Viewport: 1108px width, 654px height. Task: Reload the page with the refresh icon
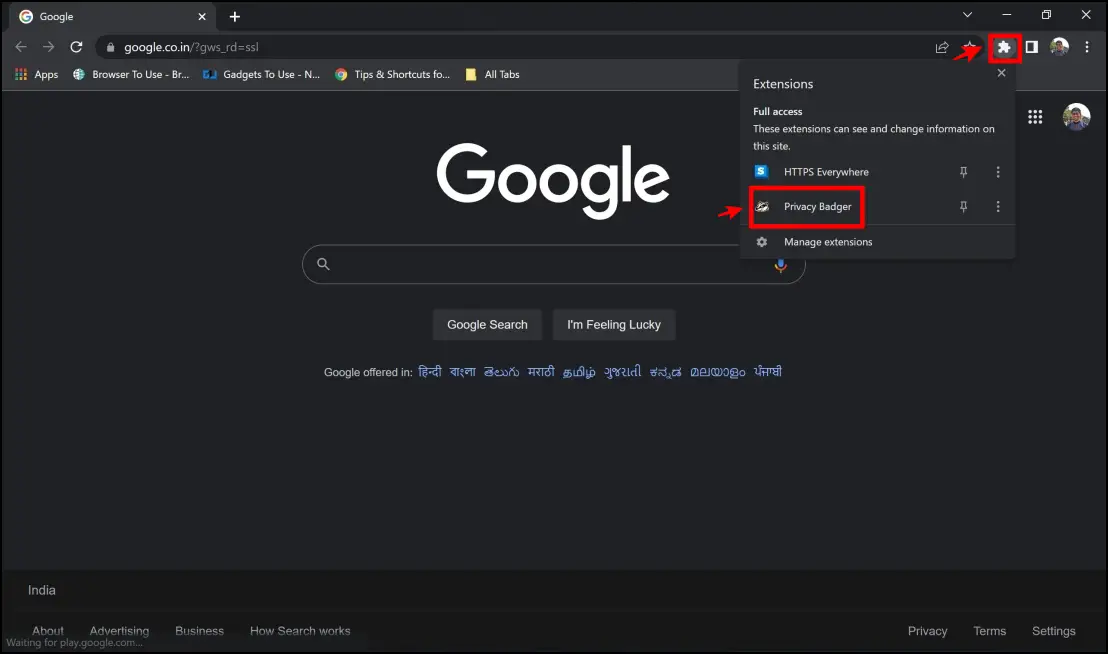76,47
